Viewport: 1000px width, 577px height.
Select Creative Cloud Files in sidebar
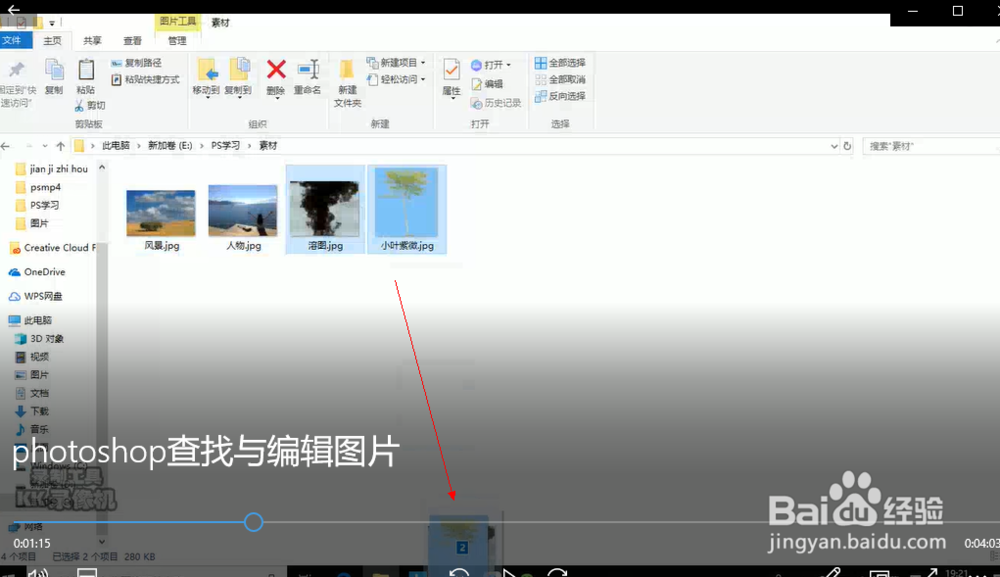pos(53,248)
